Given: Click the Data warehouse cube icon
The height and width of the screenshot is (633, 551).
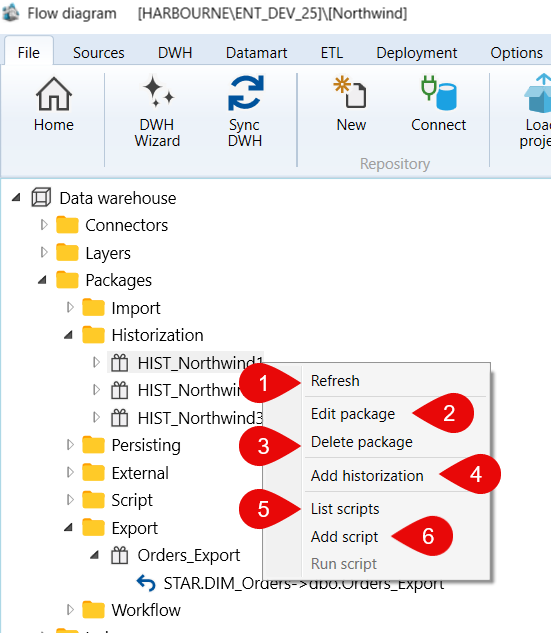Looking at the screenshot, I should 41,198.
